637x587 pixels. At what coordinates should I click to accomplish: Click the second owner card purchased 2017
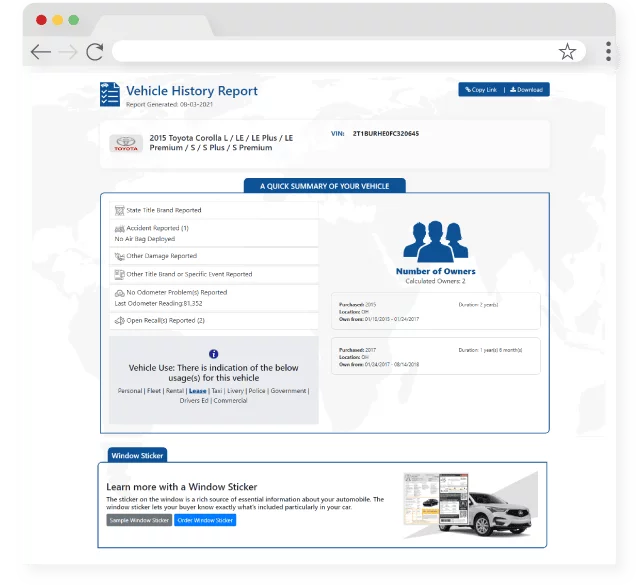[436, 356]
